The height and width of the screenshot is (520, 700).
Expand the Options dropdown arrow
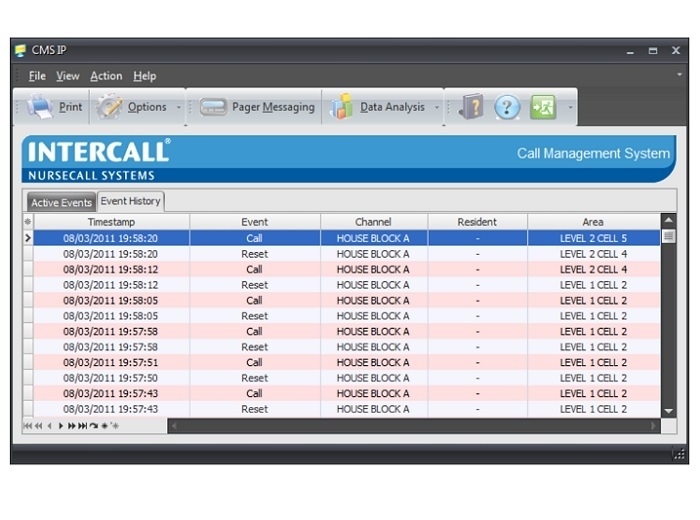(x=179, y=107)
